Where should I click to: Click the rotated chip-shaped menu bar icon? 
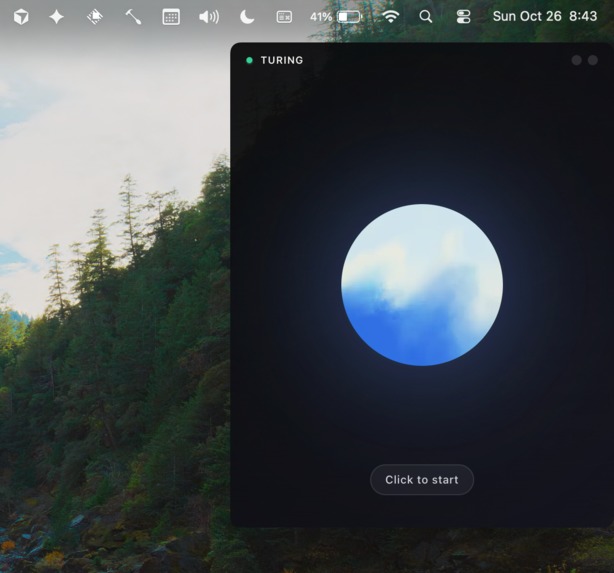click(x=94, y=17)
